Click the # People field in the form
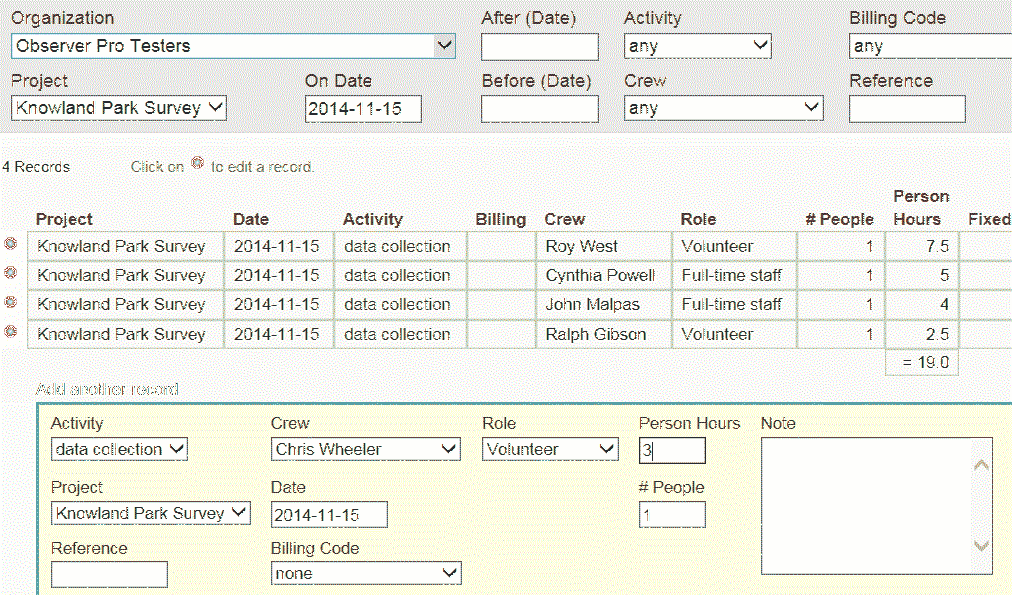The height and width of the screenshot is (595, 1012). coord(672,515)
